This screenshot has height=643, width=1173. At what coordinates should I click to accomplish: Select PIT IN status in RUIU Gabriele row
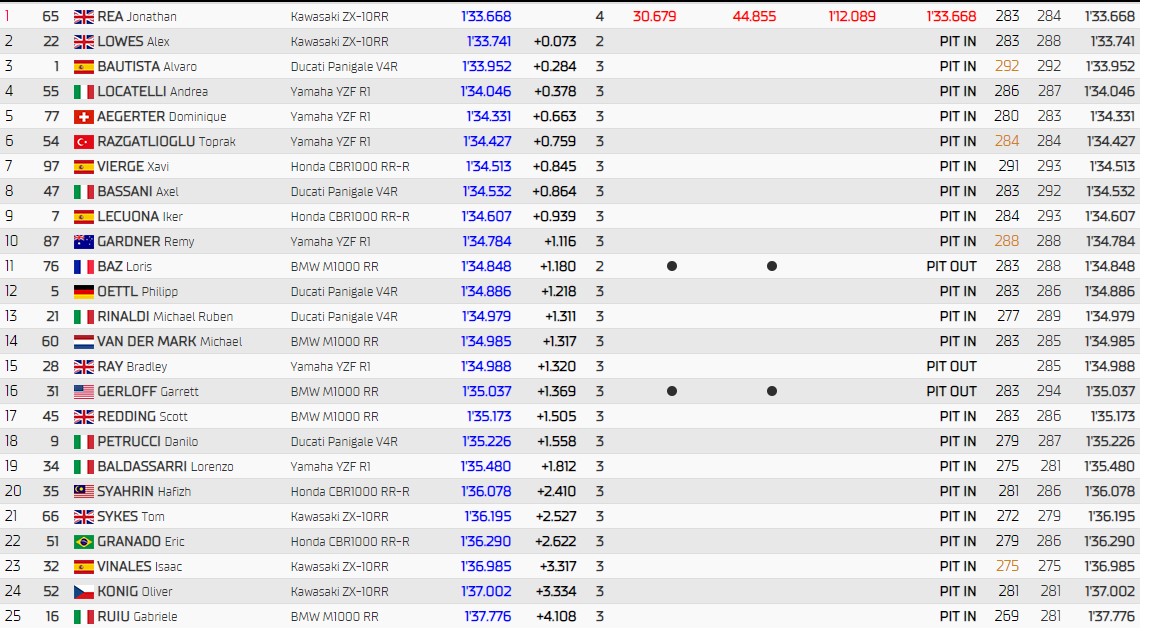tap(958, 617)
